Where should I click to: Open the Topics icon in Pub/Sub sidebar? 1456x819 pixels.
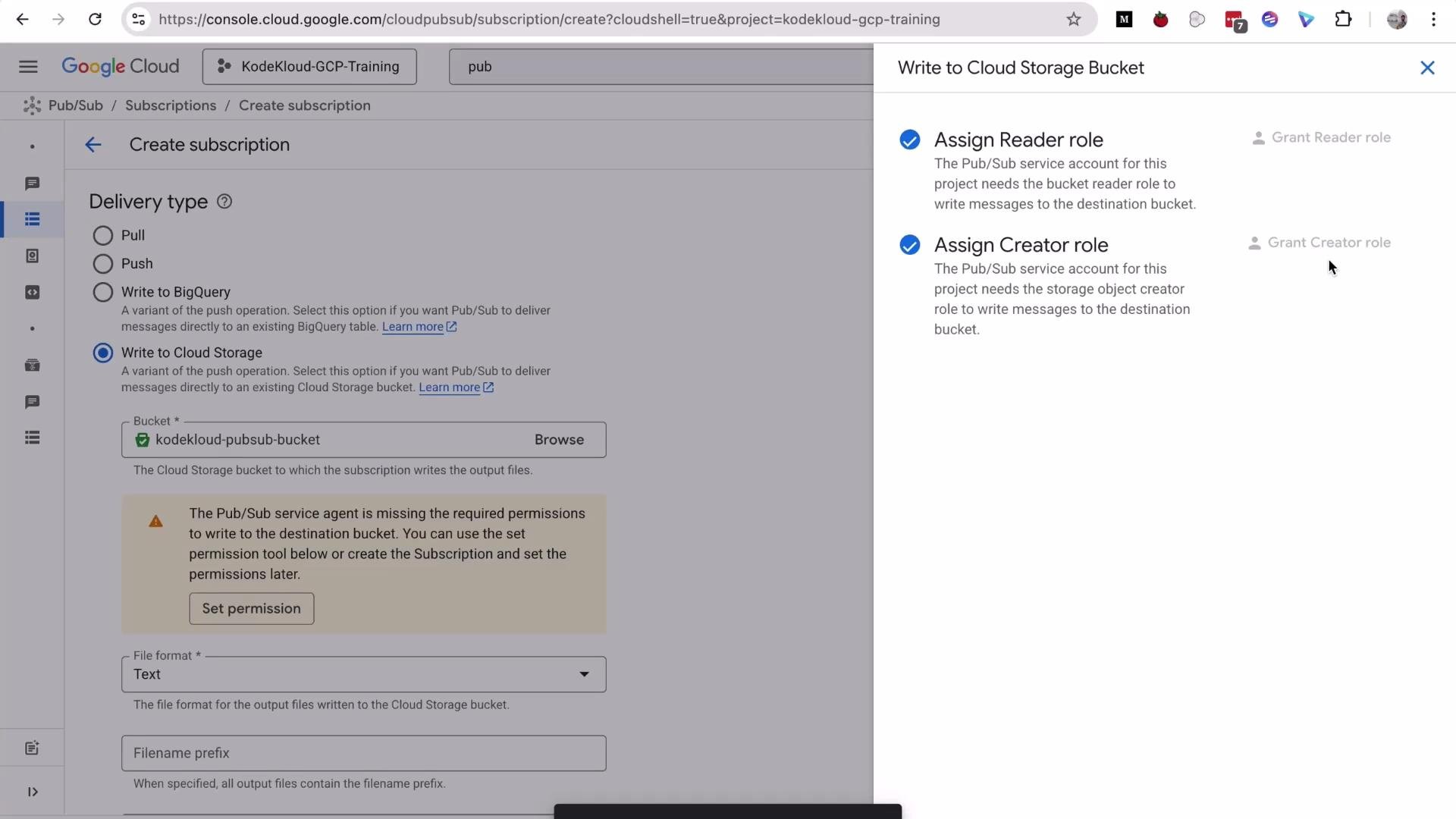click(32, 184)
